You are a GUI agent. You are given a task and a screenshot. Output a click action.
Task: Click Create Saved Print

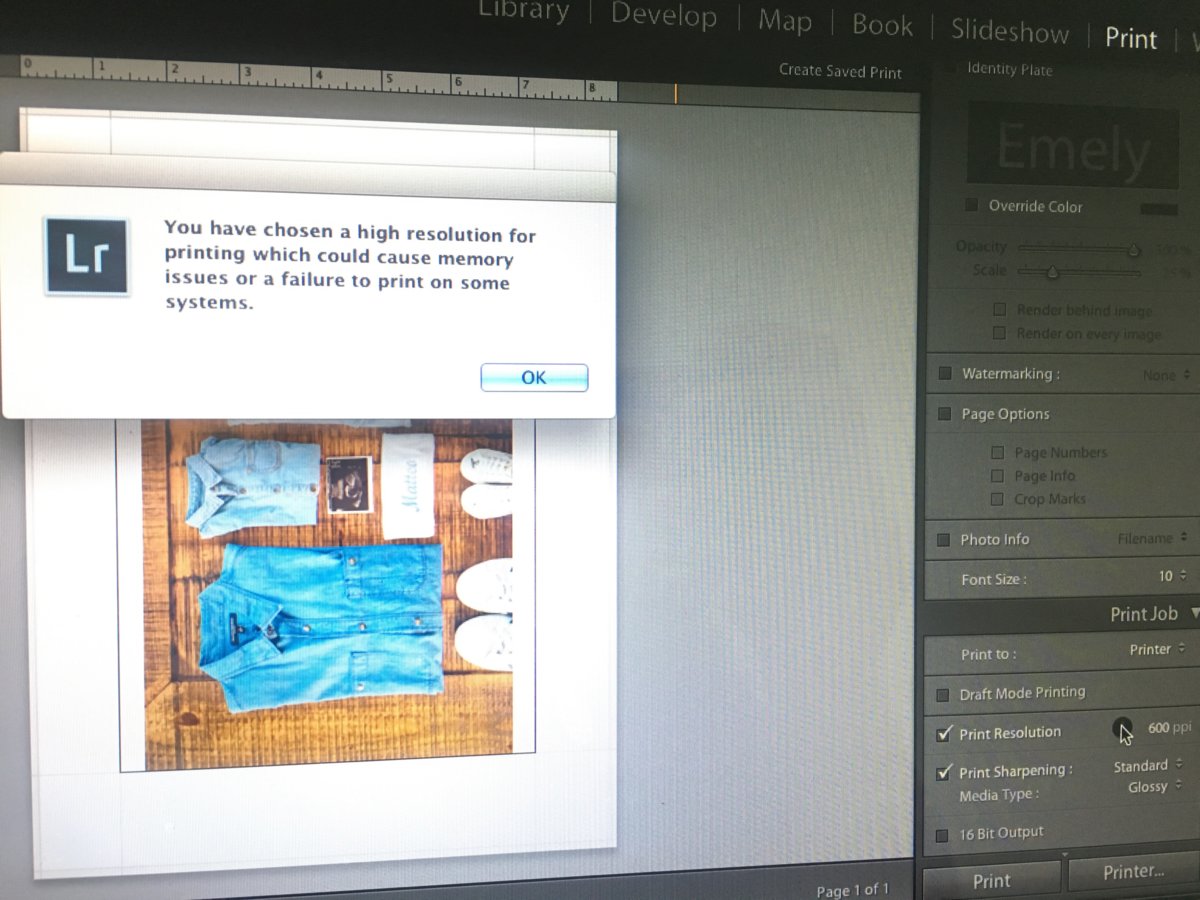[840, 71]
